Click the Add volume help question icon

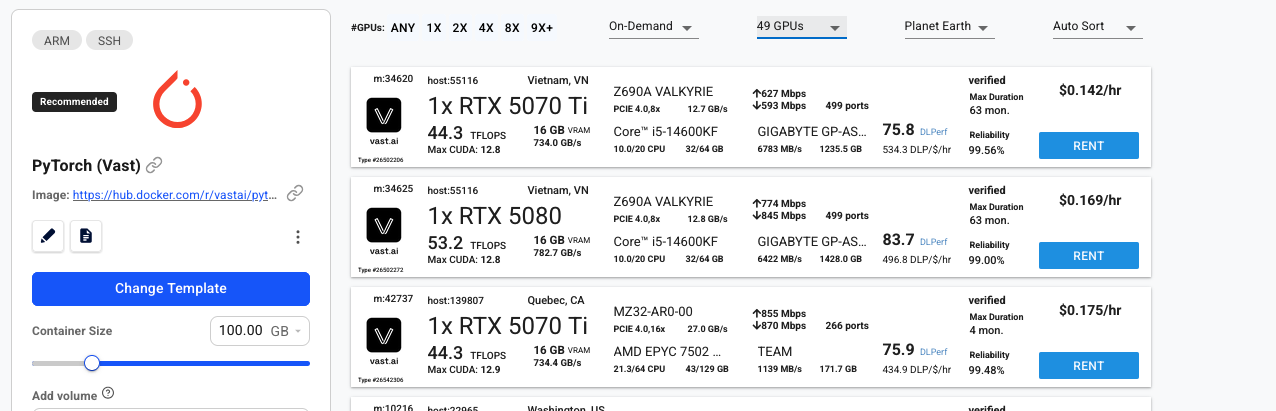coord(108,393)
